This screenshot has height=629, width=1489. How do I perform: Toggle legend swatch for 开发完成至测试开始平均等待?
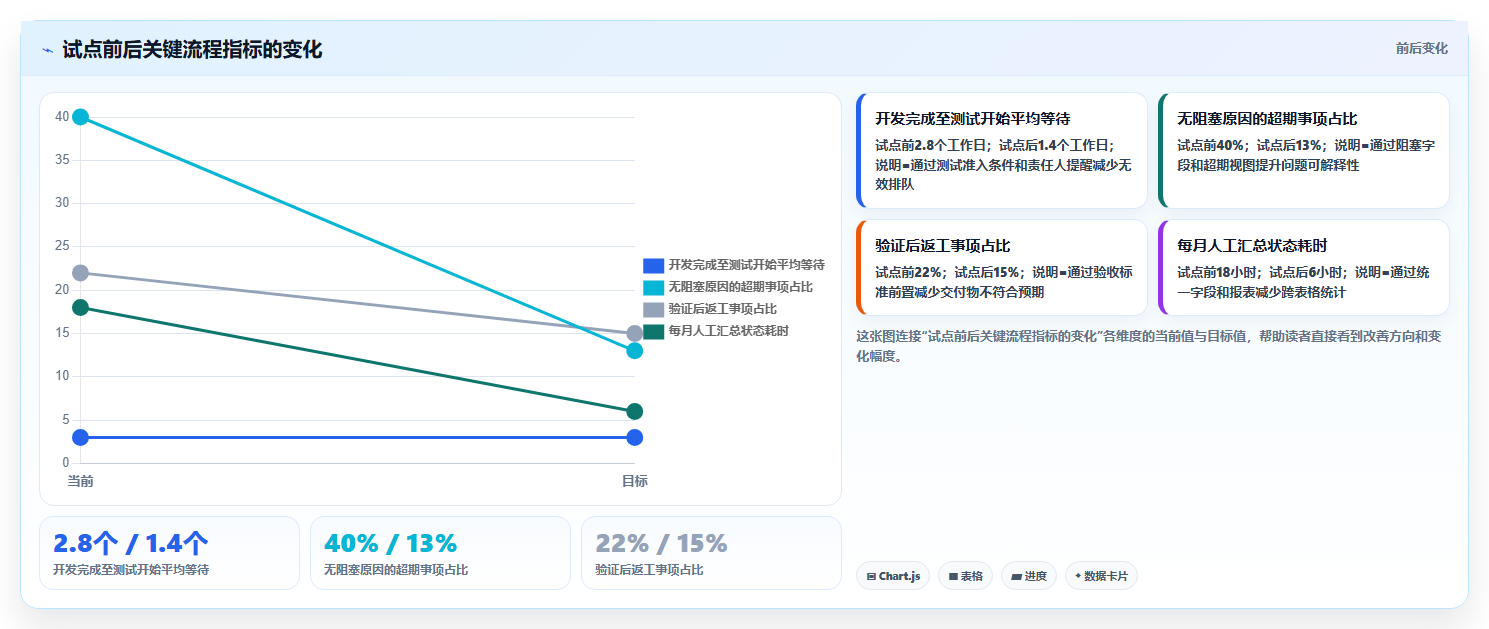[653, 265]
